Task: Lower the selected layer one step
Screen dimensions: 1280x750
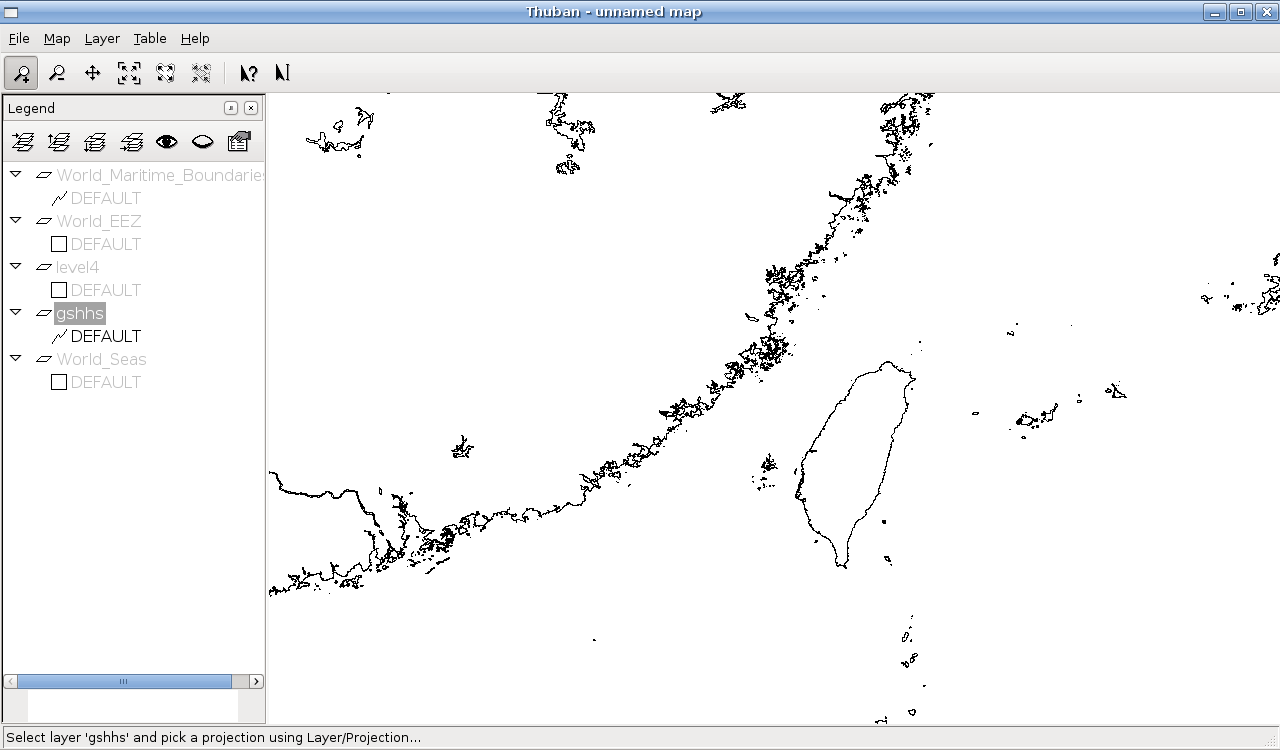Action: (x=94, y=142)
